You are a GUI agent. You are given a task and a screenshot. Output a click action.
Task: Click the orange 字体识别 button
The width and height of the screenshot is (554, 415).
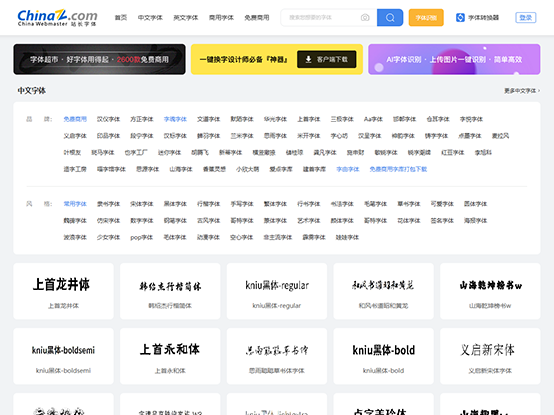(426, 18)
